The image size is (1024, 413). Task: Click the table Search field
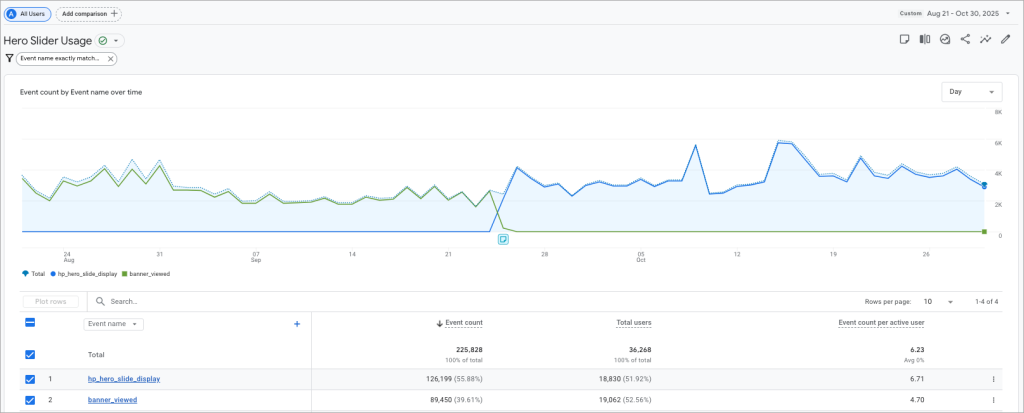(x=200, y=301)
